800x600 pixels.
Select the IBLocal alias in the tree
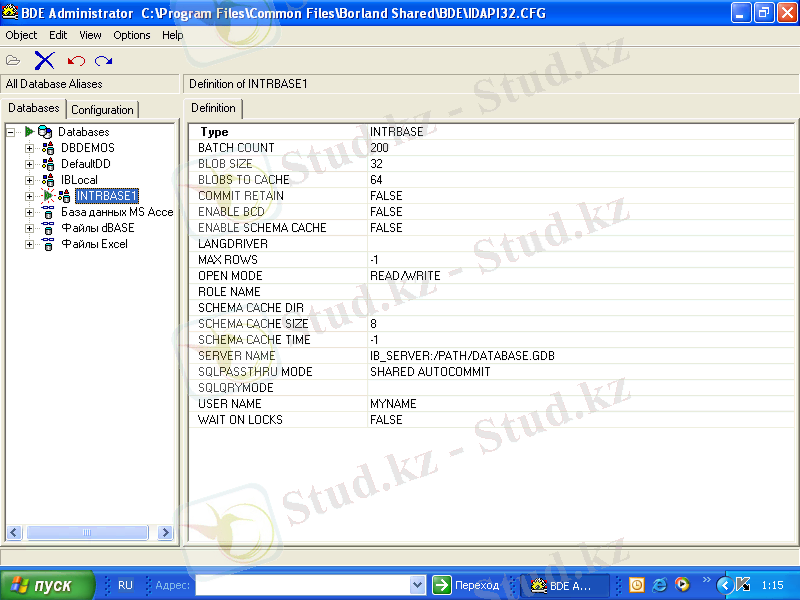coord(79,180)
